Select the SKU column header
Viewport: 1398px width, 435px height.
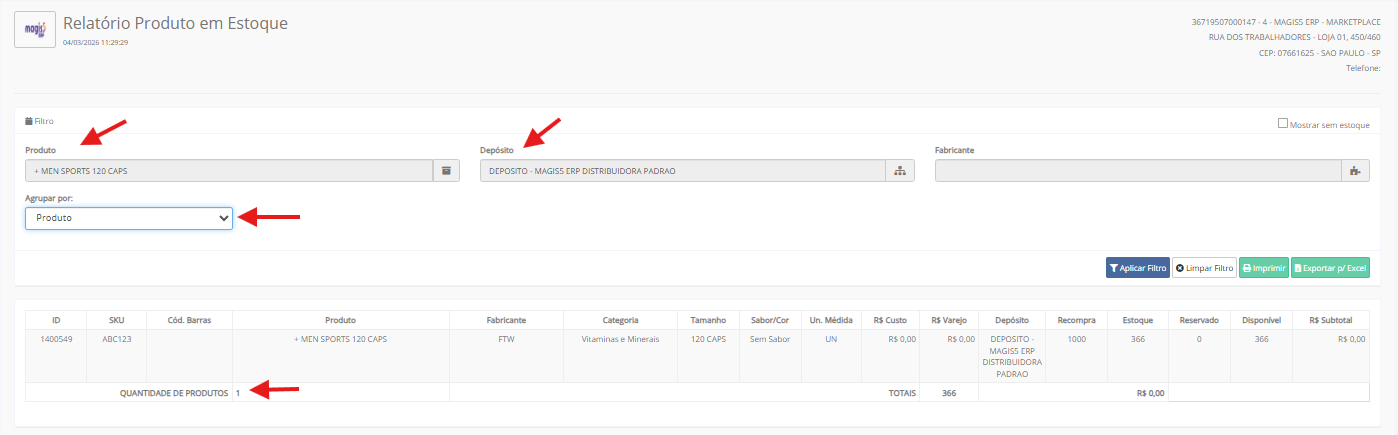pyautogui.click(x=117, y=320)
